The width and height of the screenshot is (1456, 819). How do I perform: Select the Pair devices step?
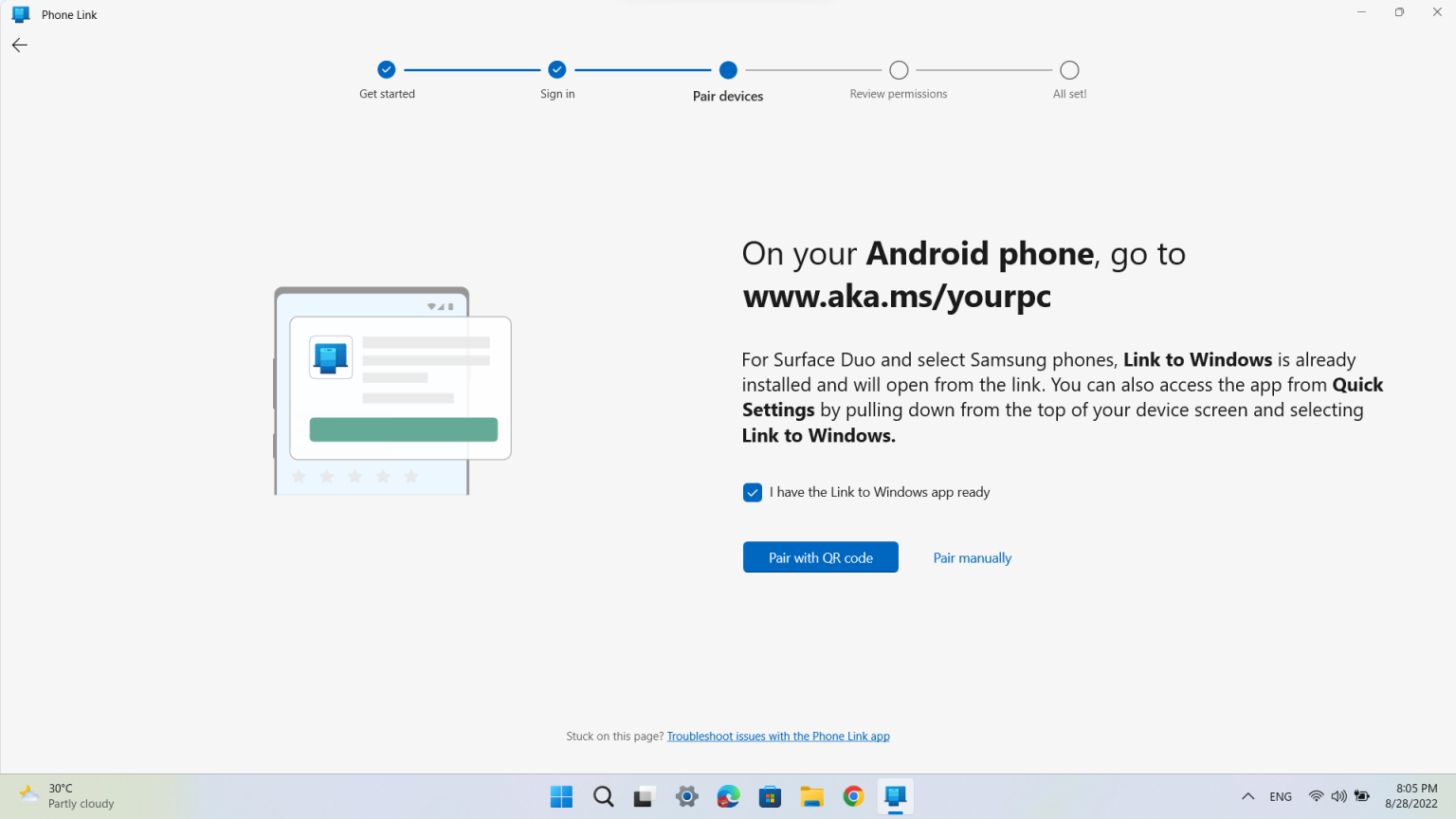(728, 69)
